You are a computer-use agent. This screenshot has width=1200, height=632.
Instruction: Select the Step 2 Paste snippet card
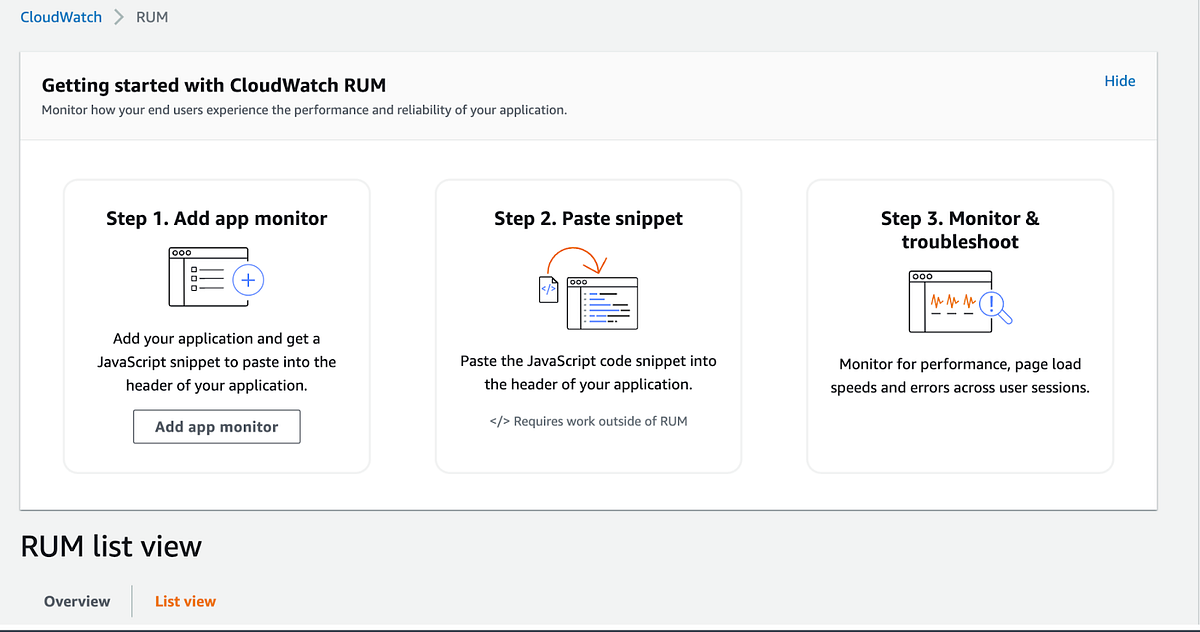pos(588,325)
